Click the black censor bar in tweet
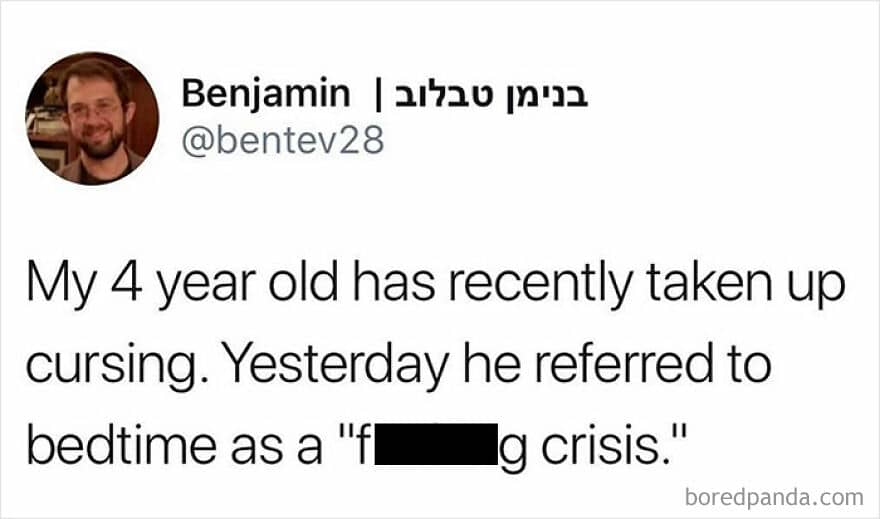 coord(437,444)
